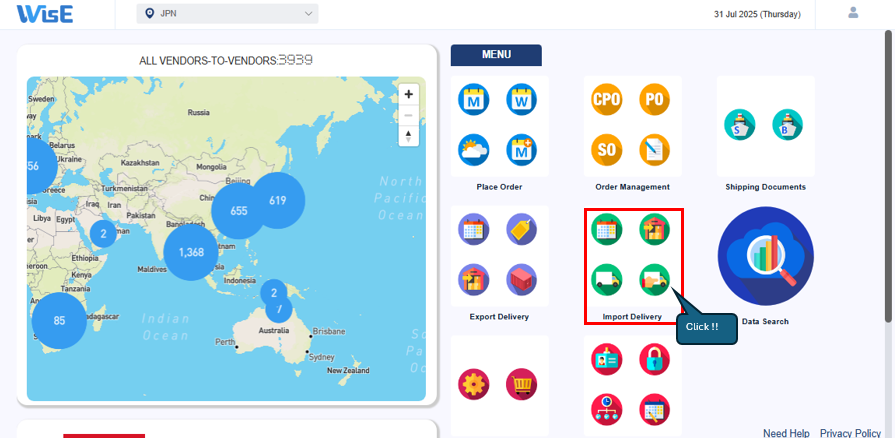Click the page's vertical scrollbar
896x438 pixels.
point(889,180)
